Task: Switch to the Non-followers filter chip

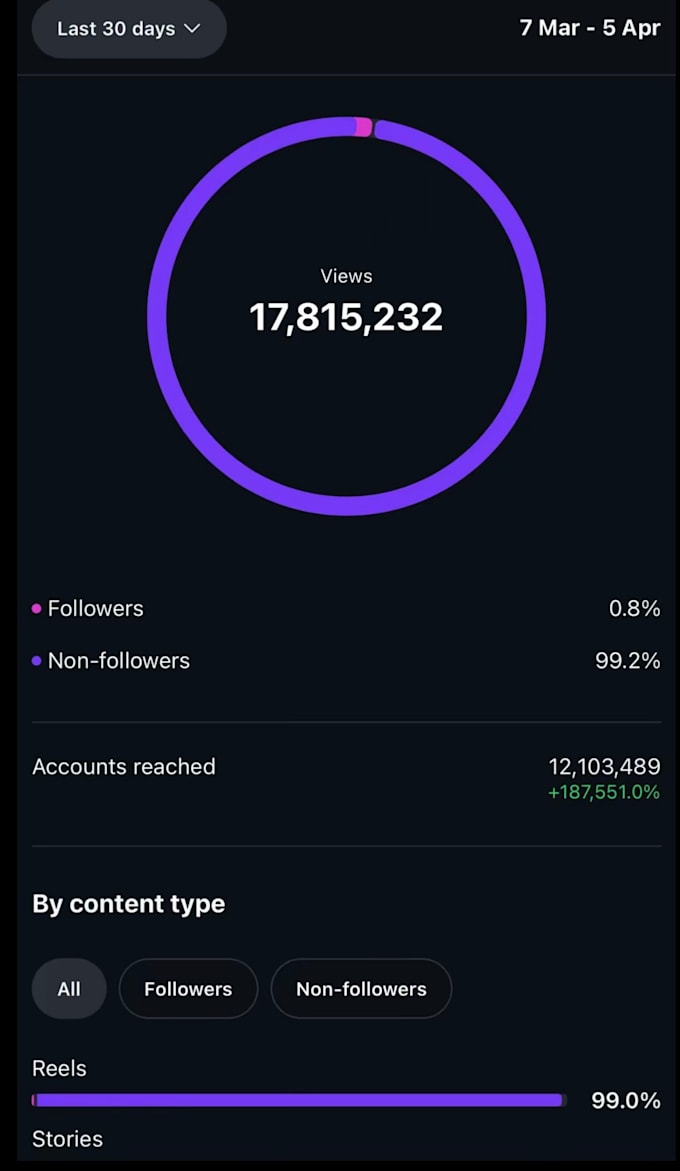Action: coord(361,989)
